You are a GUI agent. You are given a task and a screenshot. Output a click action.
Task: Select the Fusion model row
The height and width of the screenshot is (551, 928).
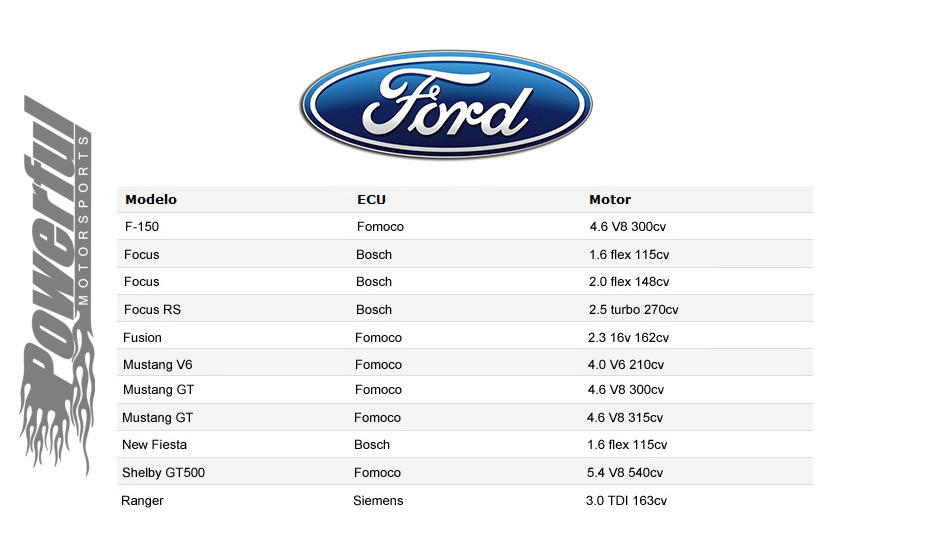coord(465,337)
